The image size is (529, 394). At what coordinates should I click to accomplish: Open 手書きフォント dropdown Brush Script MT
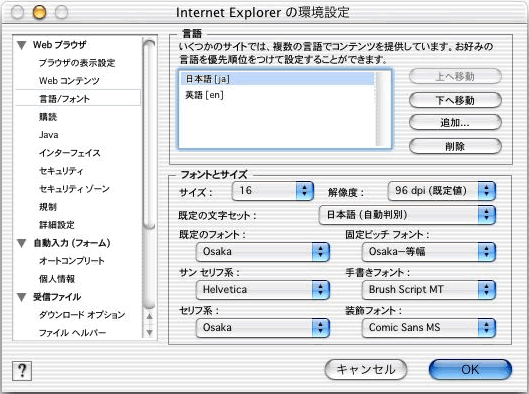[x=429, y=289]
